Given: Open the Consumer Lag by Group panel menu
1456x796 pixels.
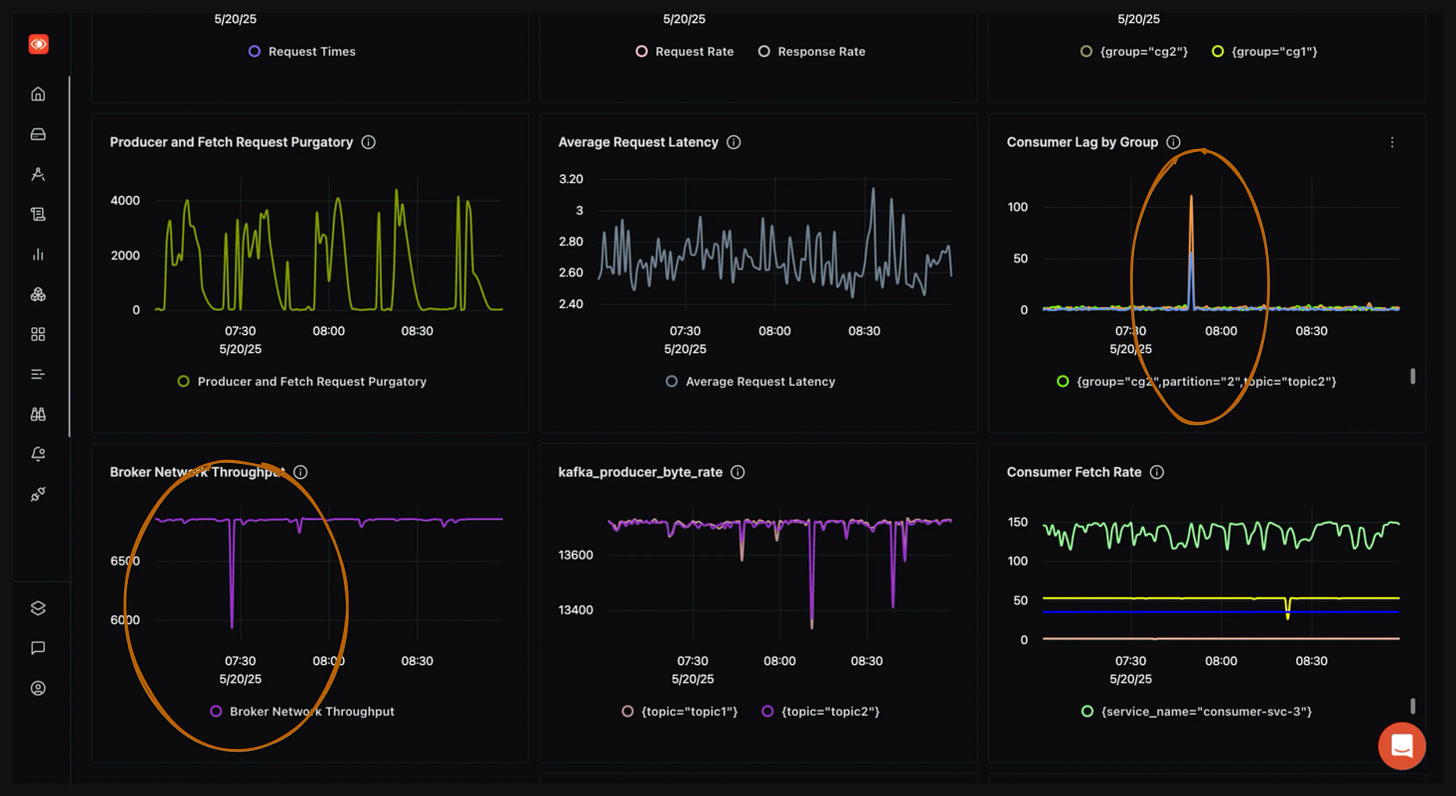Looking at the screenshot, I should point(1392,142).
